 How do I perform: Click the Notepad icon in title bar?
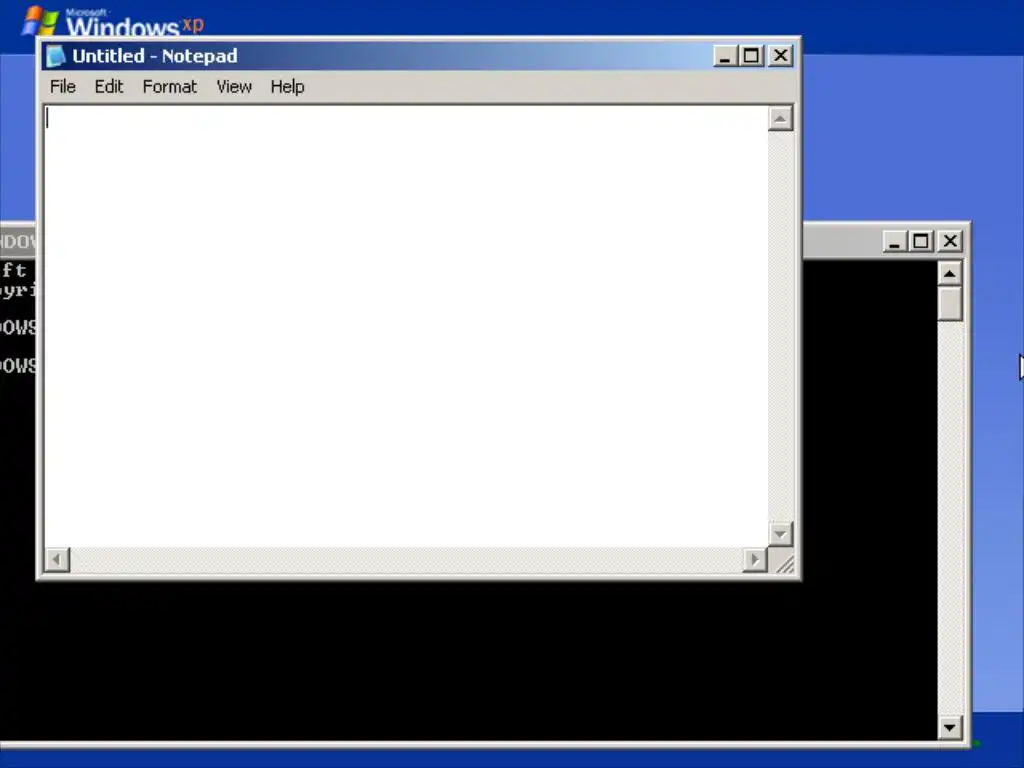pos(56,56)
